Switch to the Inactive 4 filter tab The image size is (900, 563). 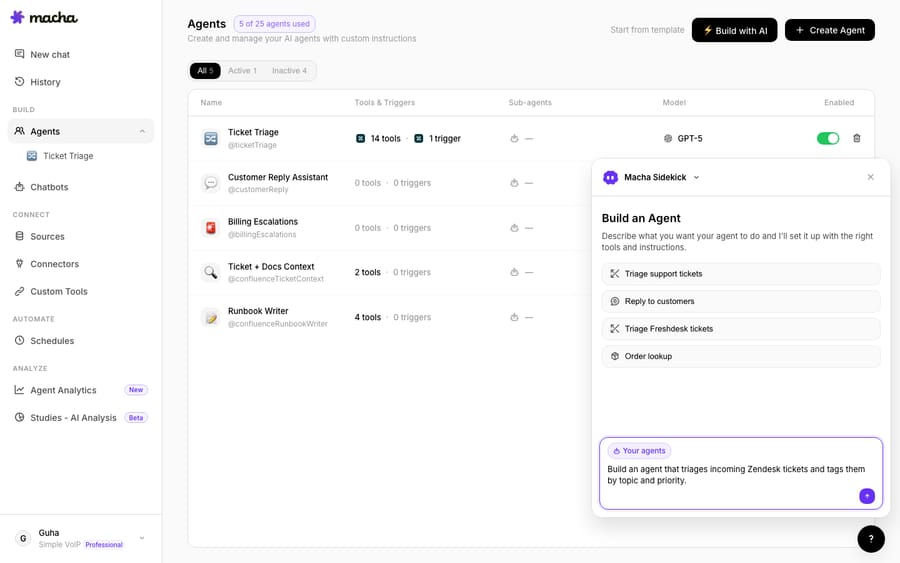pyautogui.click(x=289, y=71)
